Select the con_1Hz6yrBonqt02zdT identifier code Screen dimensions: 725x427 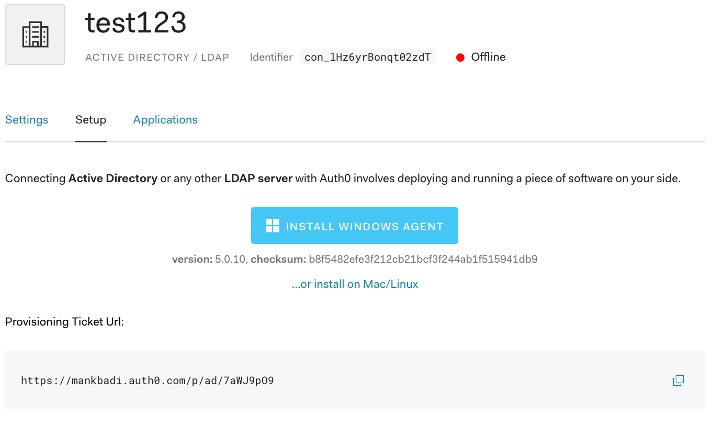pyautogui.click(x=368, y=57)
